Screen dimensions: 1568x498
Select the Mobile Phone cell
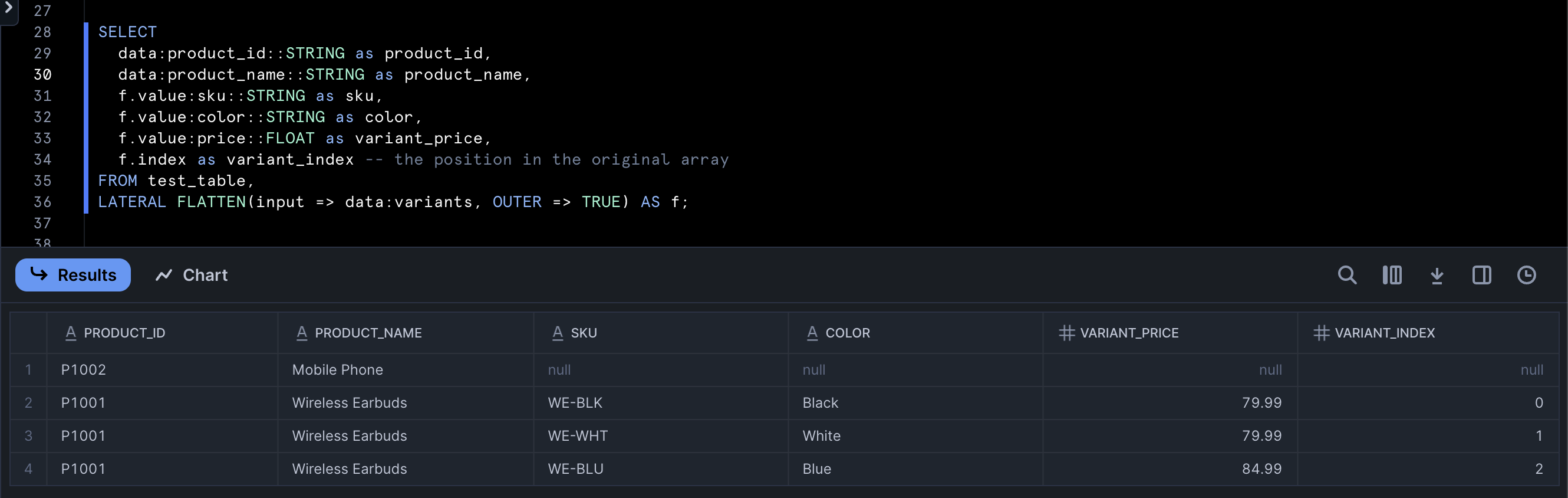click(337, 370)
